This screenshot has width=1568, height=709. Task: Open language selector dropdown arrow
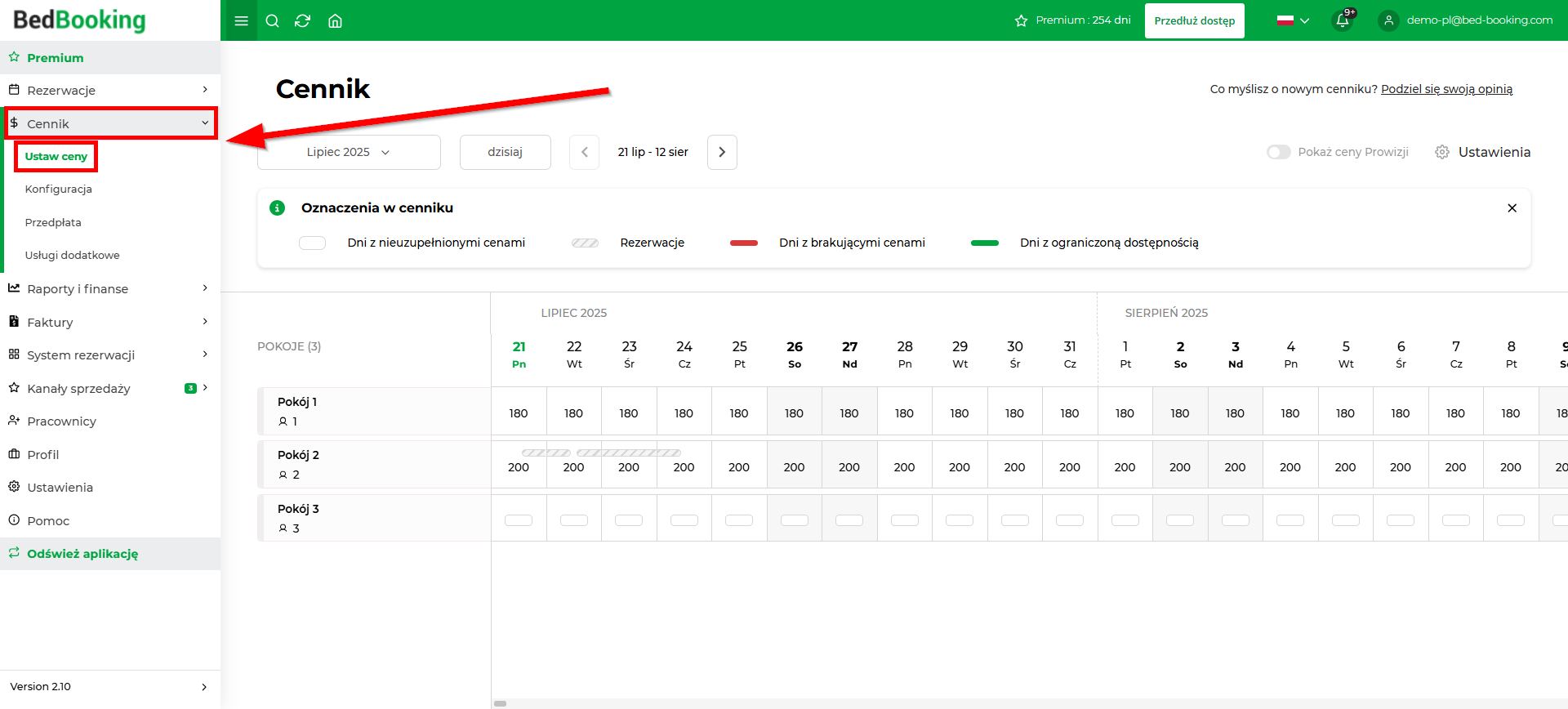pyautogui.click(x=1304, y=20)
